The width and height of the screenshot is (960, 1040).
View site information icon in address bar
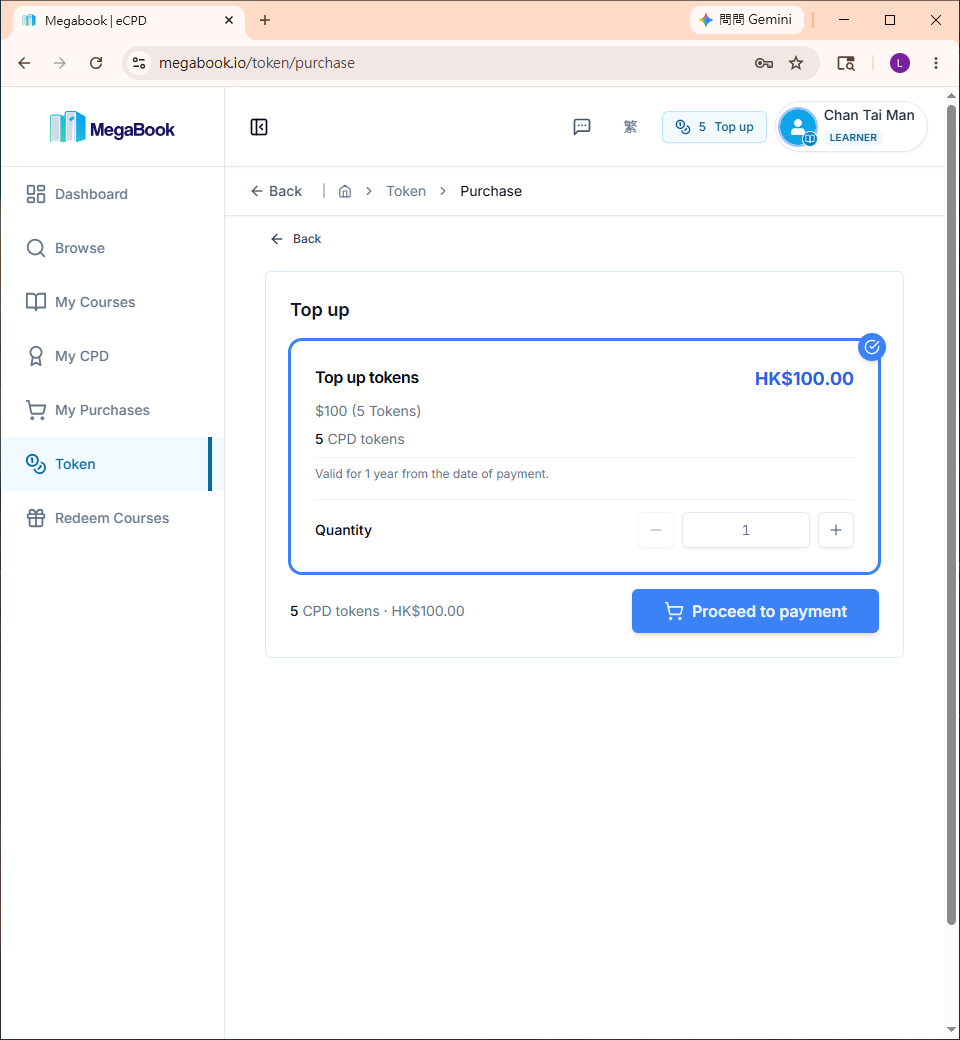coord(139,63)
